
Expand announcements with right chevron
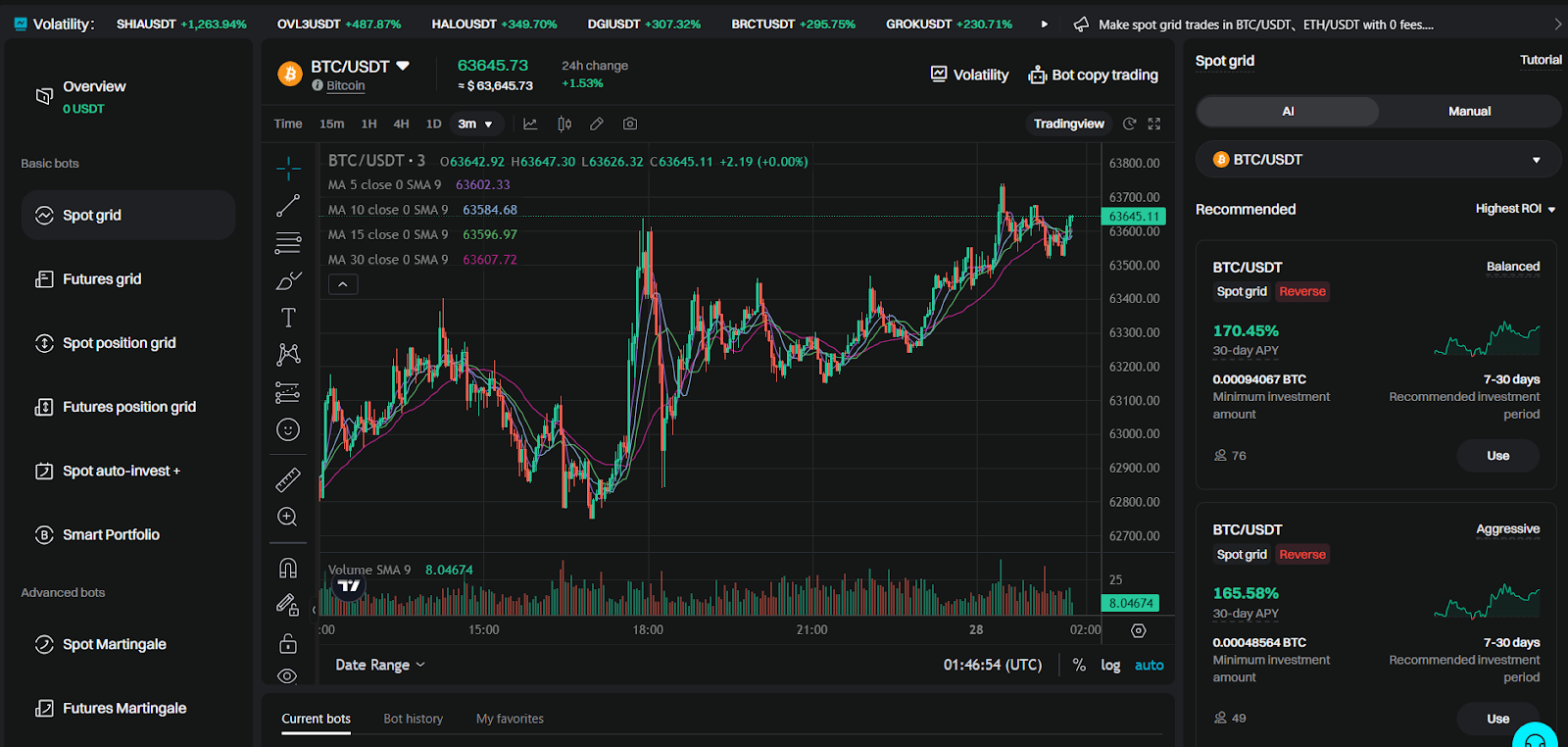click(x=1558, y=24)
